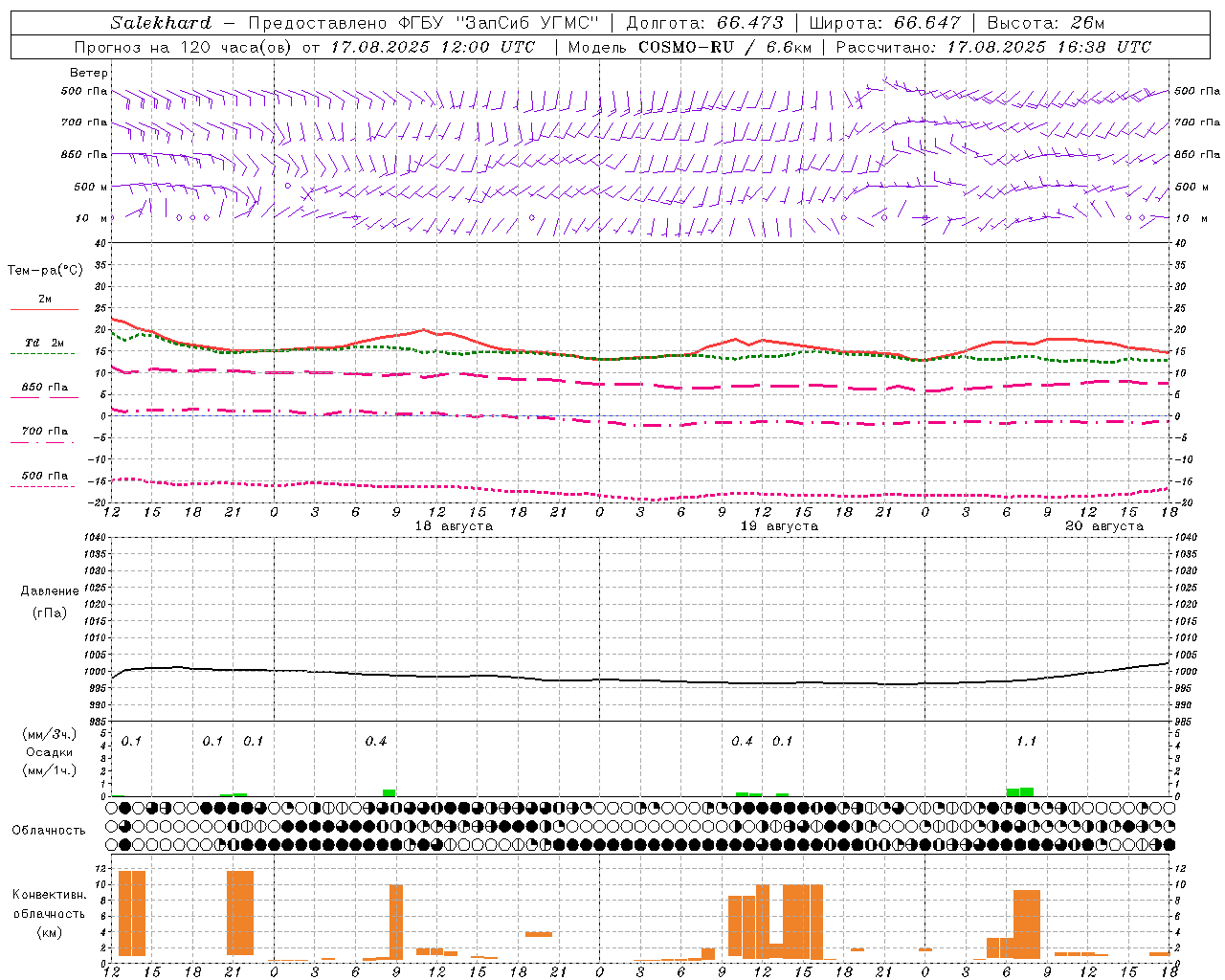
Task: Click the Salekhard station title
Action: click(x=161, y=23)
